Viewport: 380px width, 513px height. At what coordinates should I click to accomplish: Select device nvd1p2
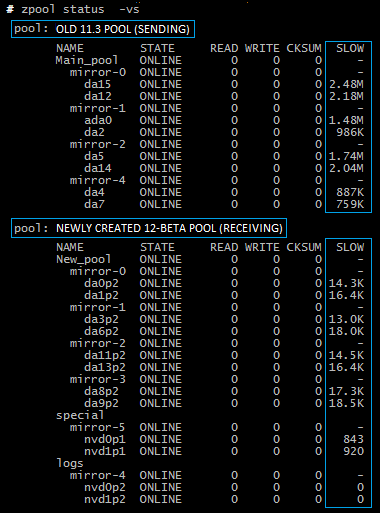click(x=105, y=499)
